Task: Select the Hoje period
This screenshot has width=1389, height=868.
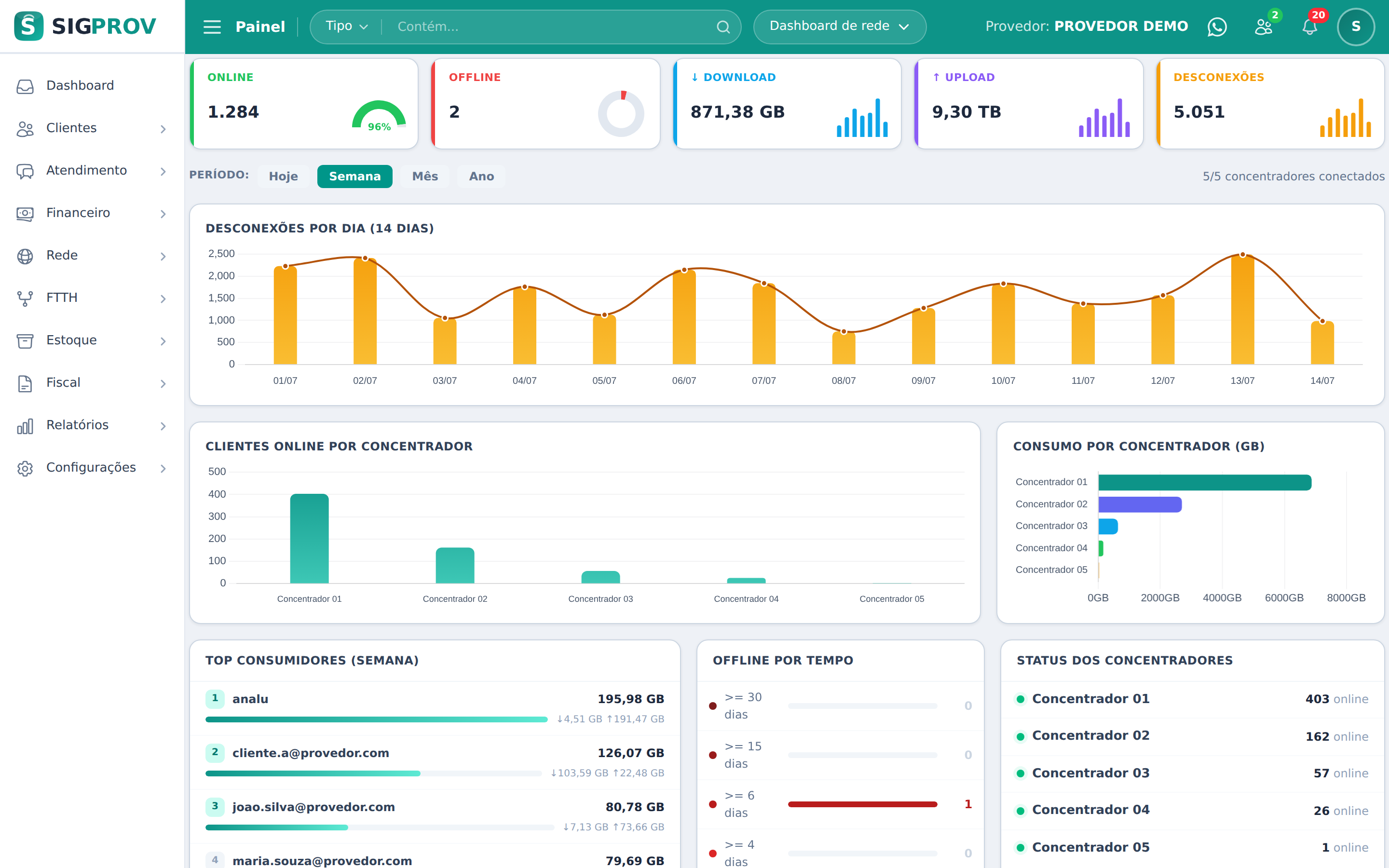Action: click(x=284, y=176)
